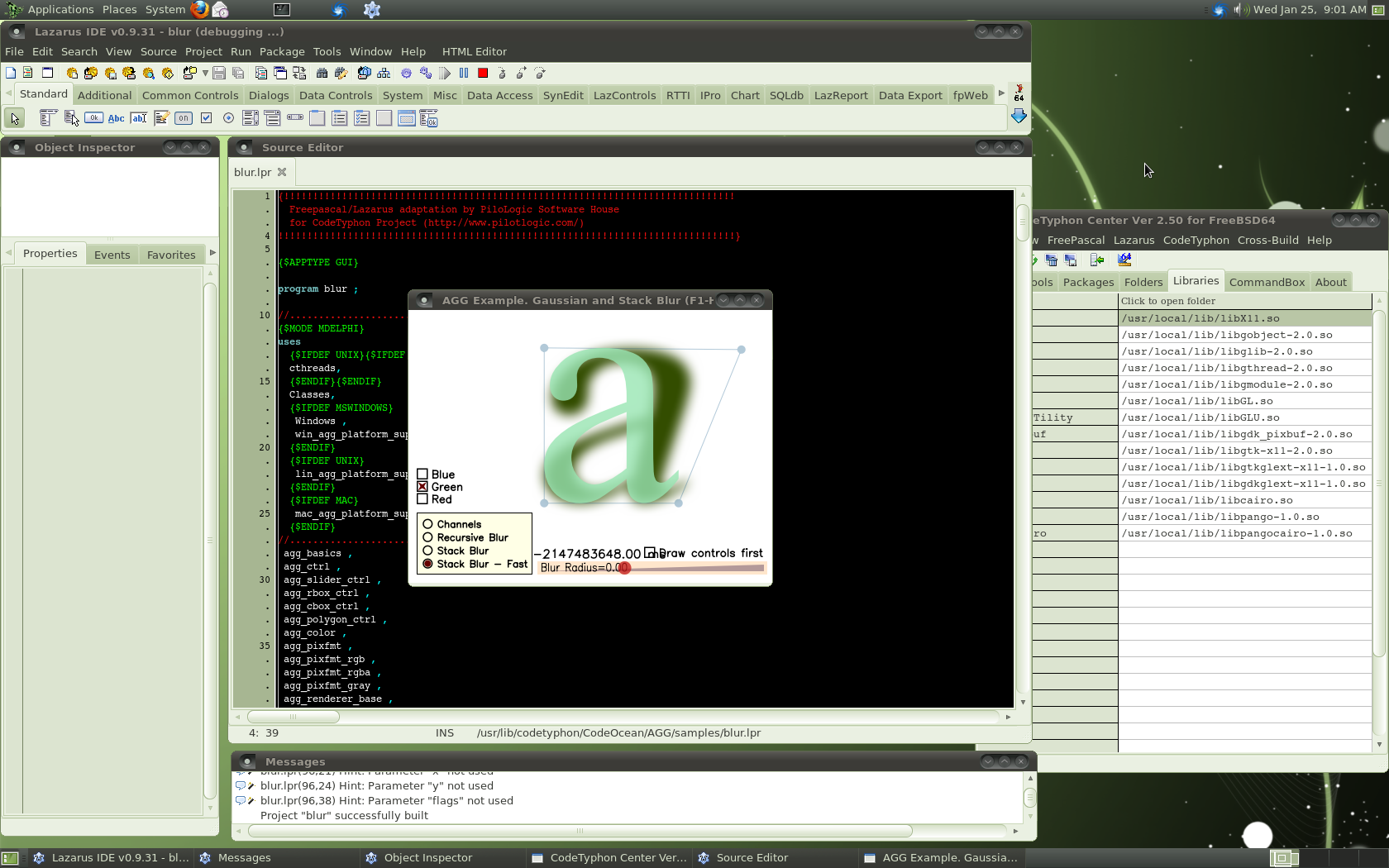
Task: Pick the TMemo component icon
Action: click(161, 118)
